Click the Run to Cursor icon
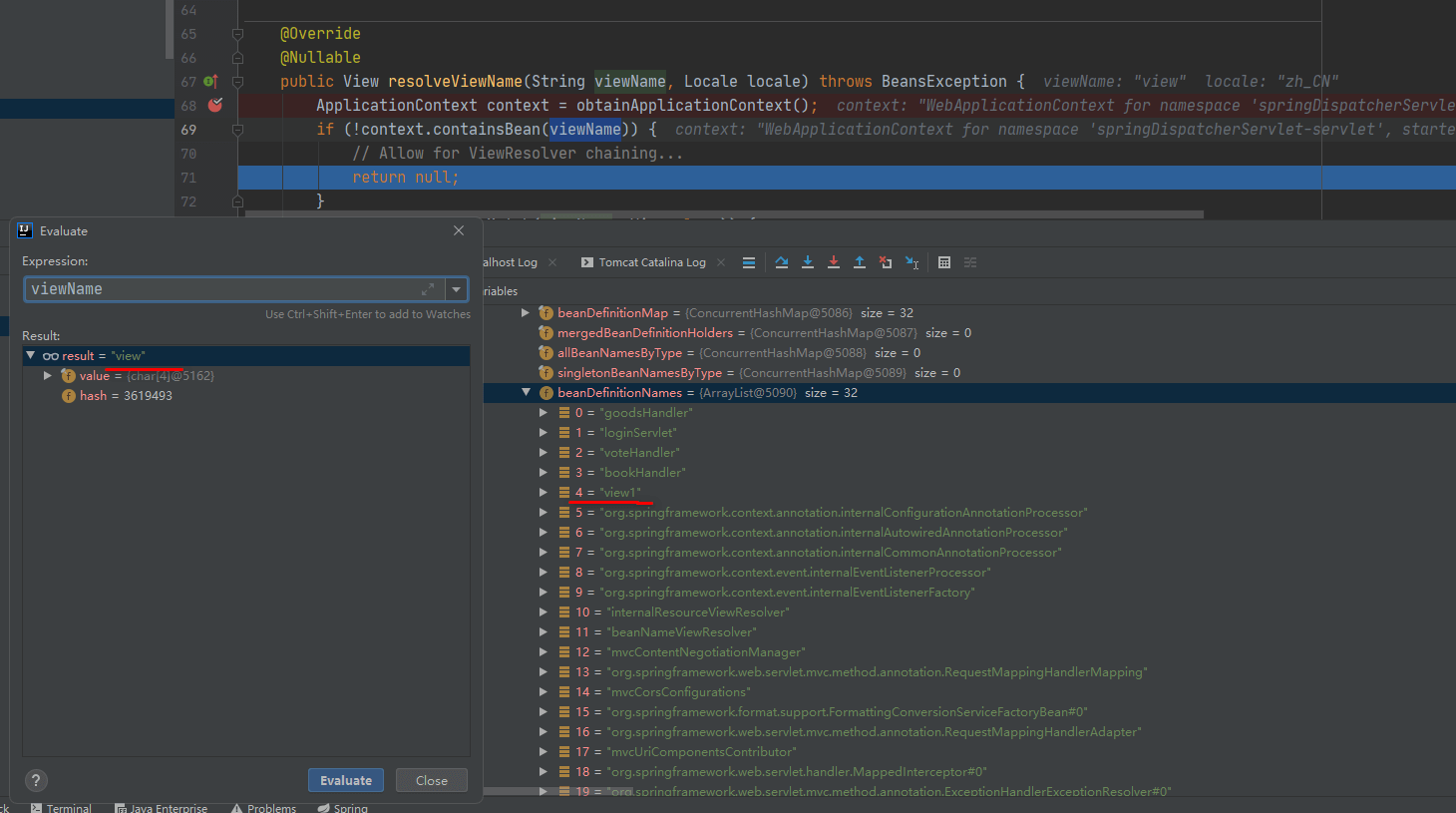The width and height of the screenshot is (1456, 813). coord(911,262)
